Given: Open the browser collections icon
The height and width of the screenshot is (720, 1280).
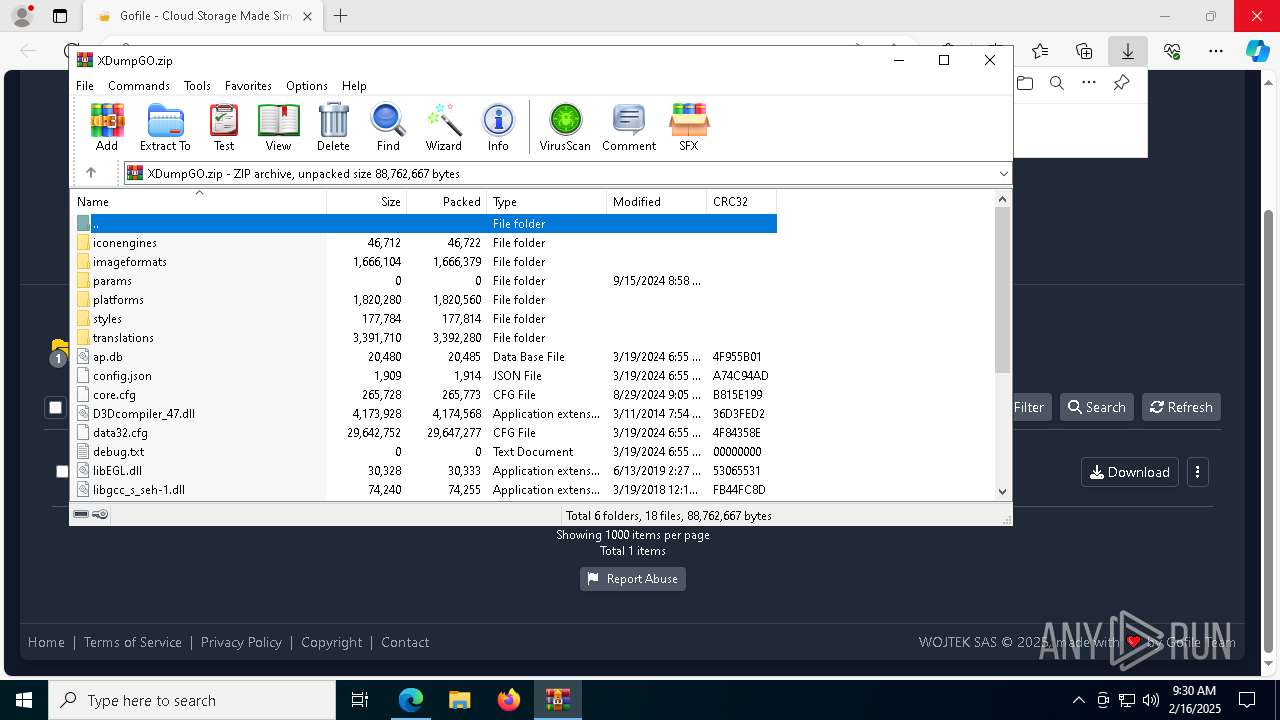Looking at the screenshot, I should point(1084,51).
